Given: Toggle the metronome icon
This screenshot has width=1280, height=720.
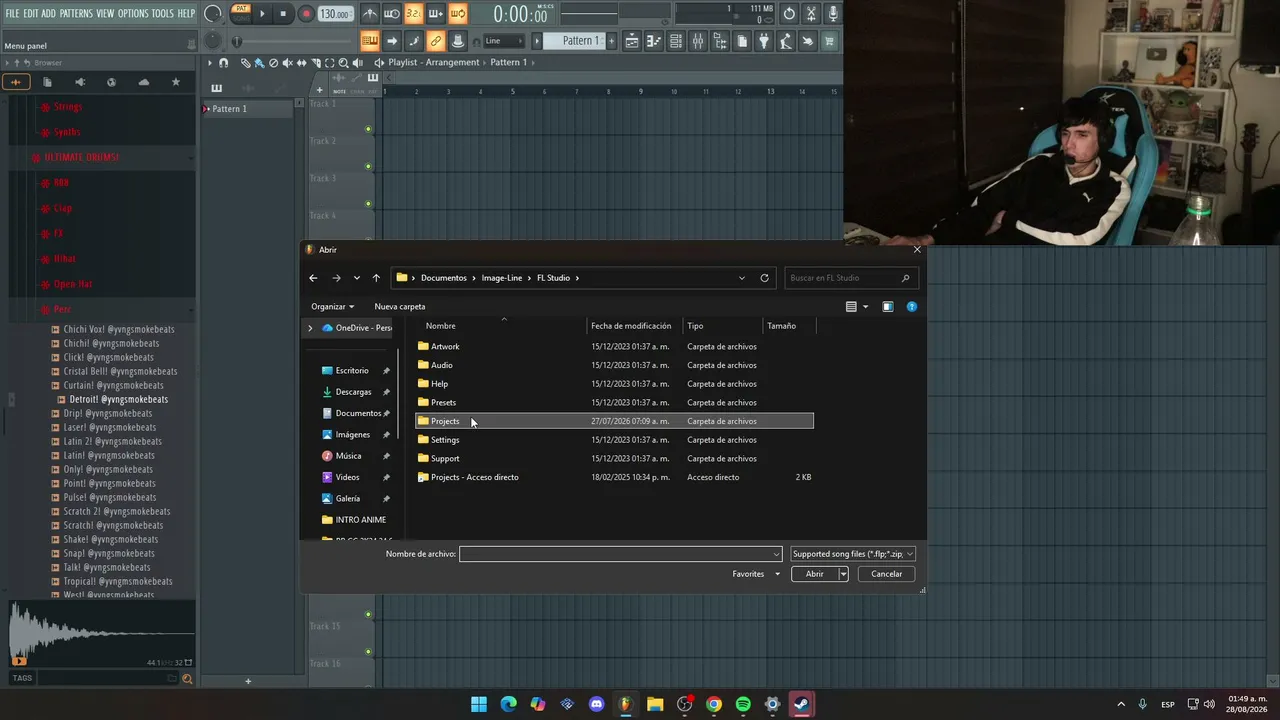Looking at the screenshot, I should 370,14.
